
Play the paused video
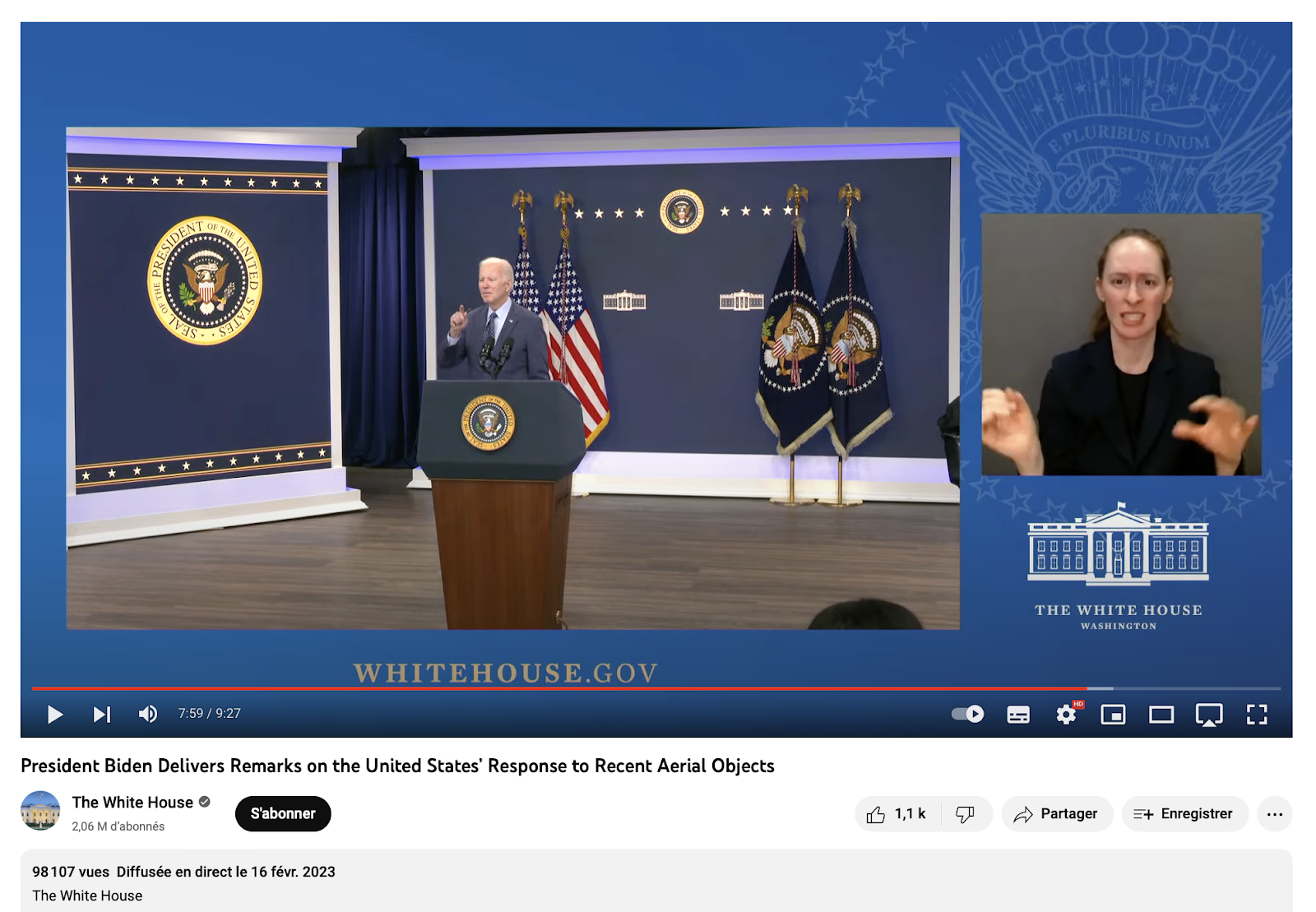pyautogui.click(x=55, y=714)
